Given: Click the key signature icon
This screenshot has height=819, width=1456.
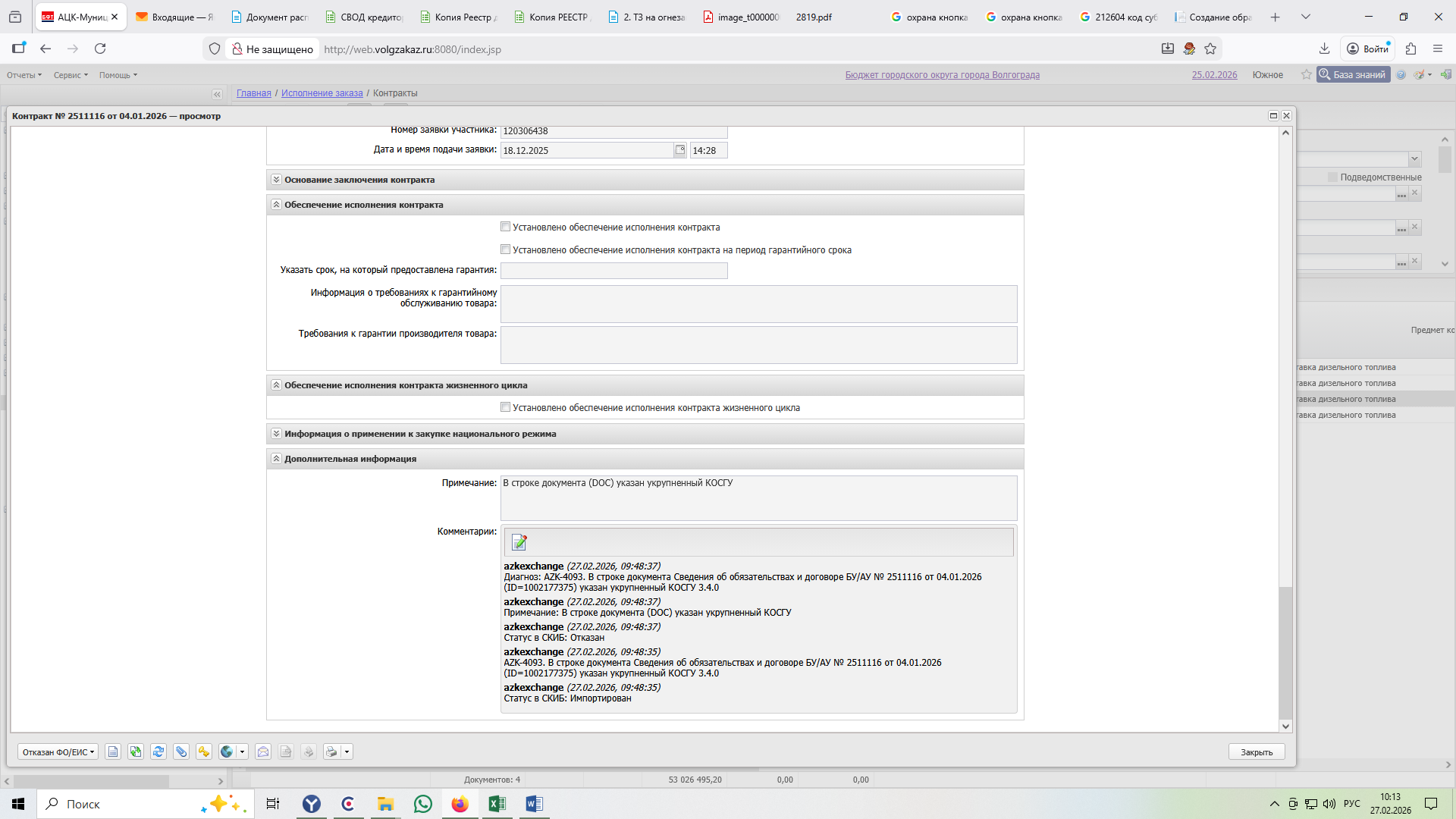Looking at the screenshot, I should [204, 752].
